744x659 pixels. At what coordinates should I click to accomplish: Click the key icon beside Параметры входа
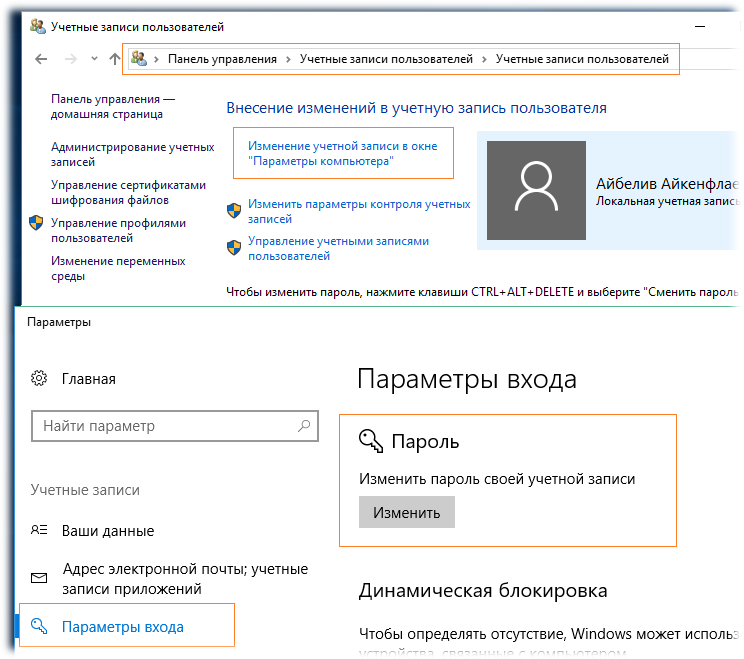pyautogui.click(x=39, y=626)
